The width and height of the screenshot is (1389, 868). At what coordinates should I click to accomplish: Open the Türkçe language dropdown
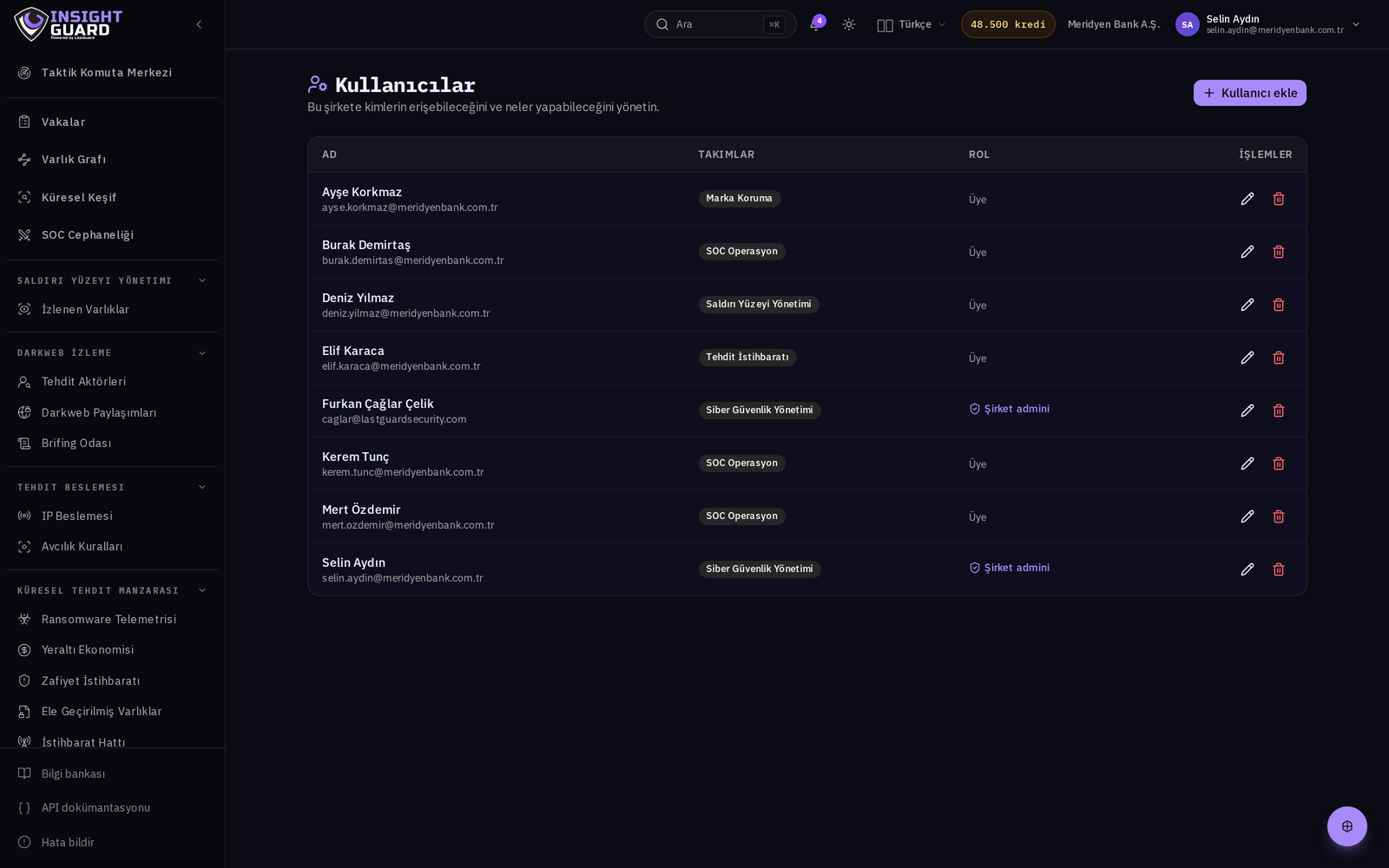(x=911, y=24)
